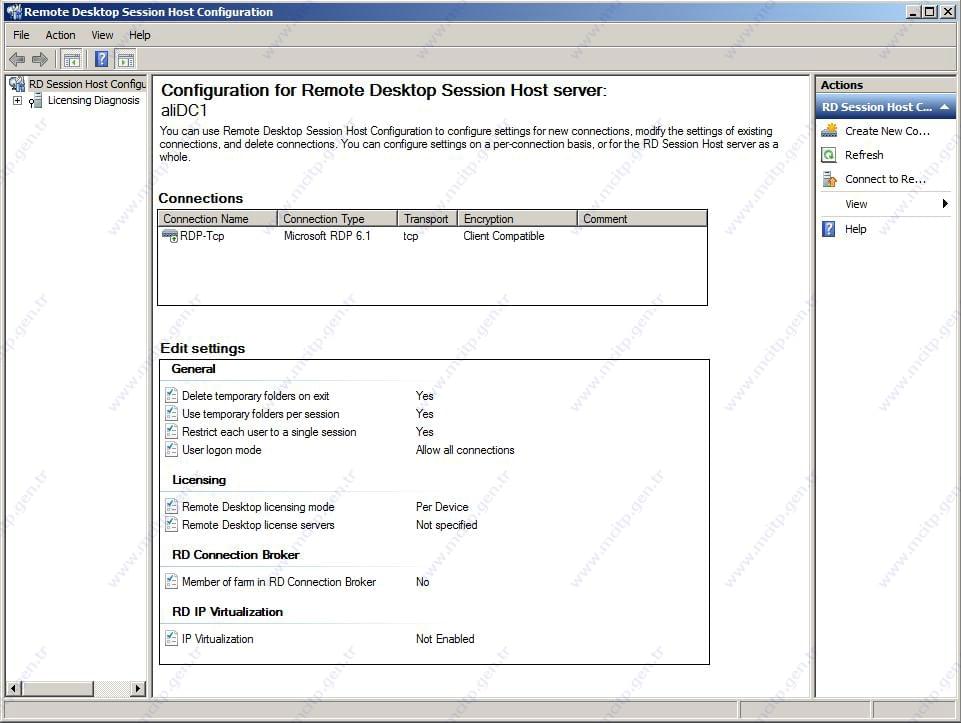Click the tree pane scroll left arrow
The image size is (961, 723).
coord(13,689)
